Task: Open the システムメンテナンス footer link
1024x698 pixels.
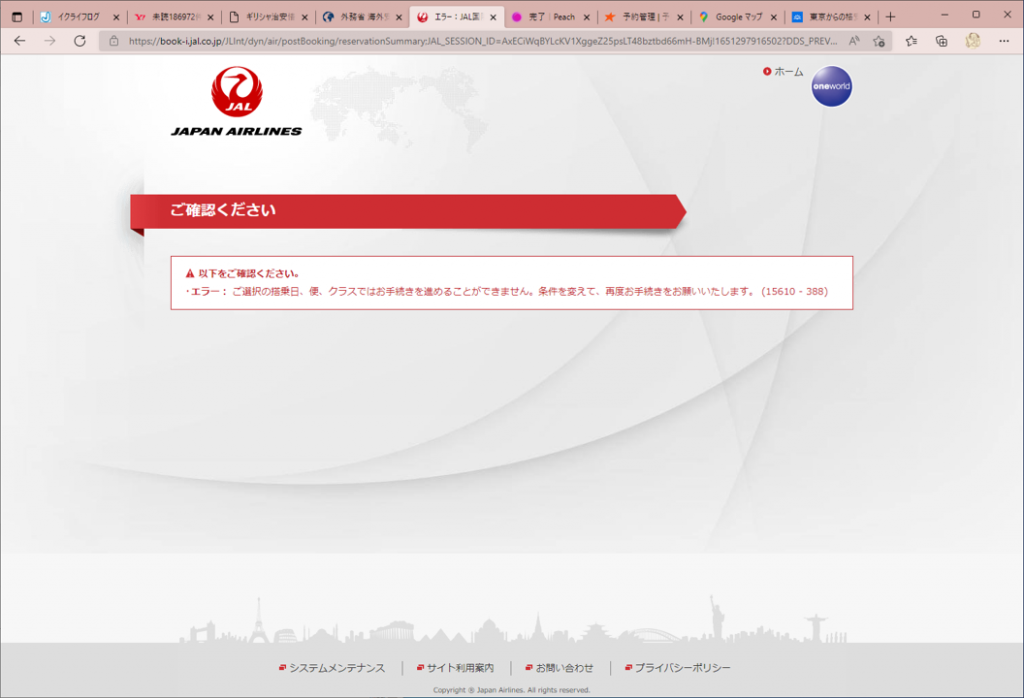Action: pos(336,668)
